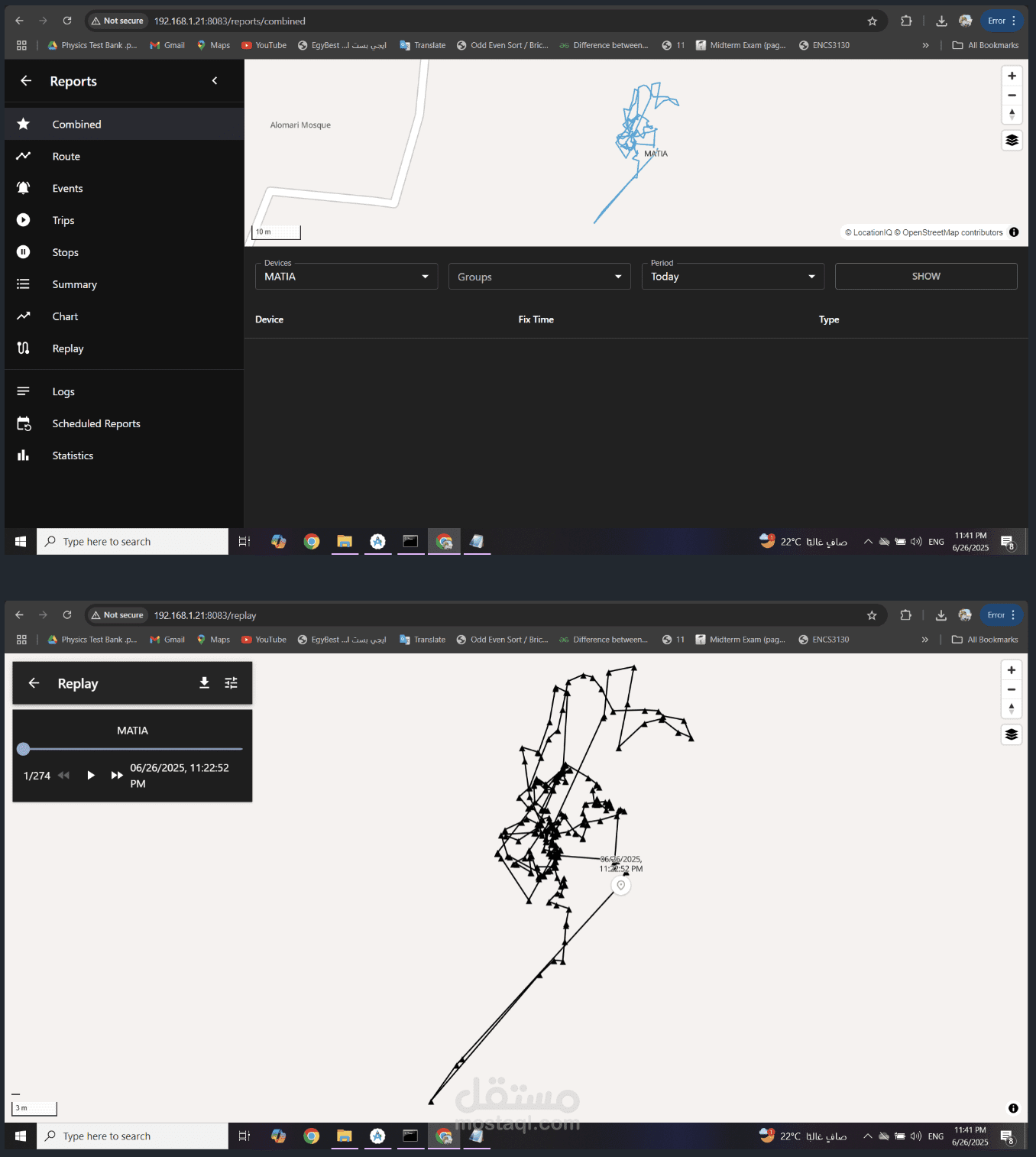Bookmark the reports/combined page with star
Screen dimensions: 1036x1157
(873, 21)
